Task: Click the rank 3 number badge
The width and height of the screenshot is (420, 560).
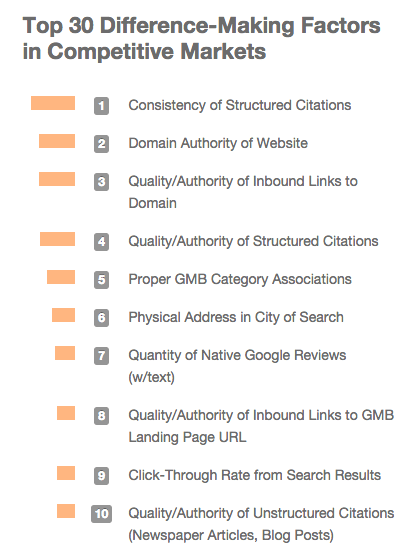Action: (101, 182)
